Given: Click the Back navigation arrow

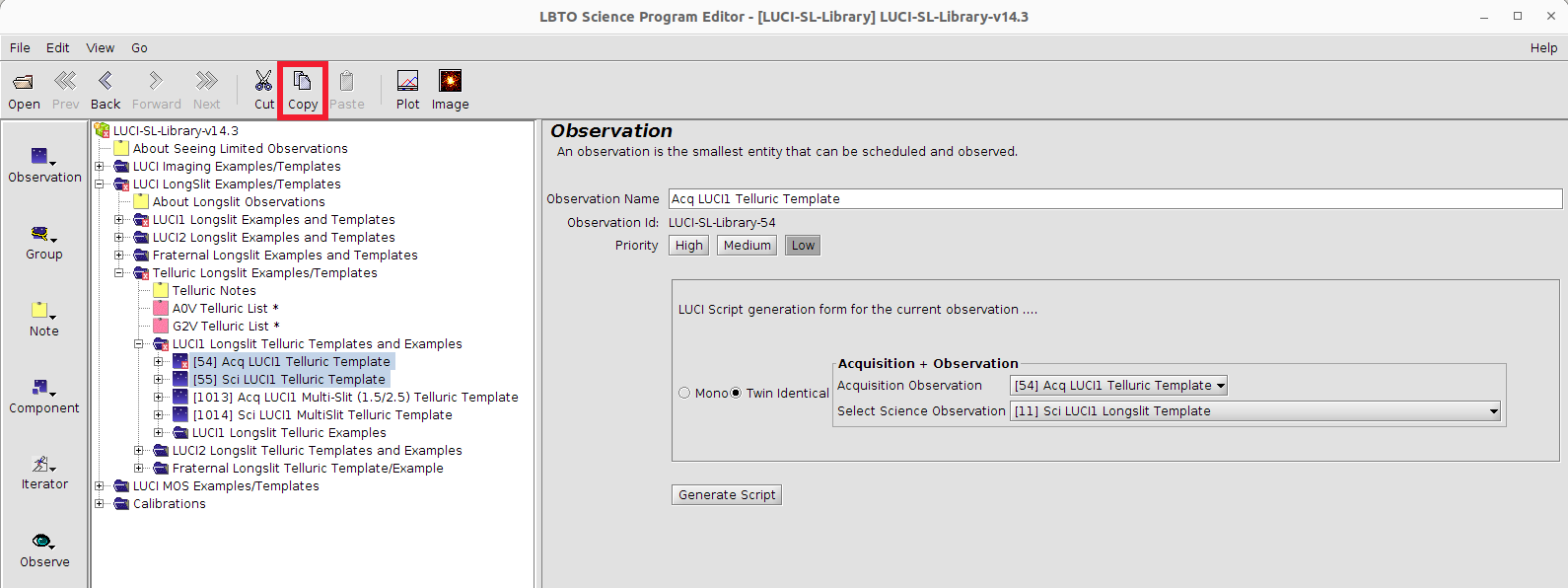Looking at the screenshot, I should click(106, 82).
